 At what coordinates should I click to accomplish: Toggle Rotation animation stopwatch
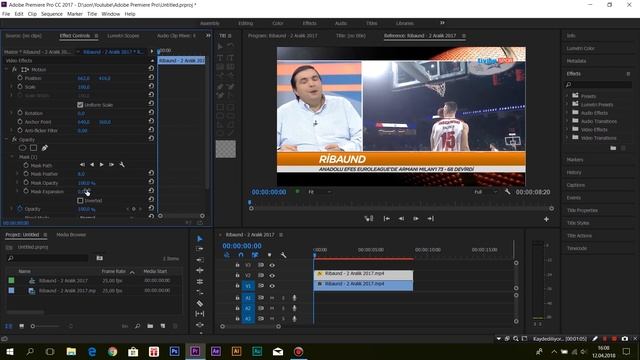pyautogui.click(x=20, y=113)
